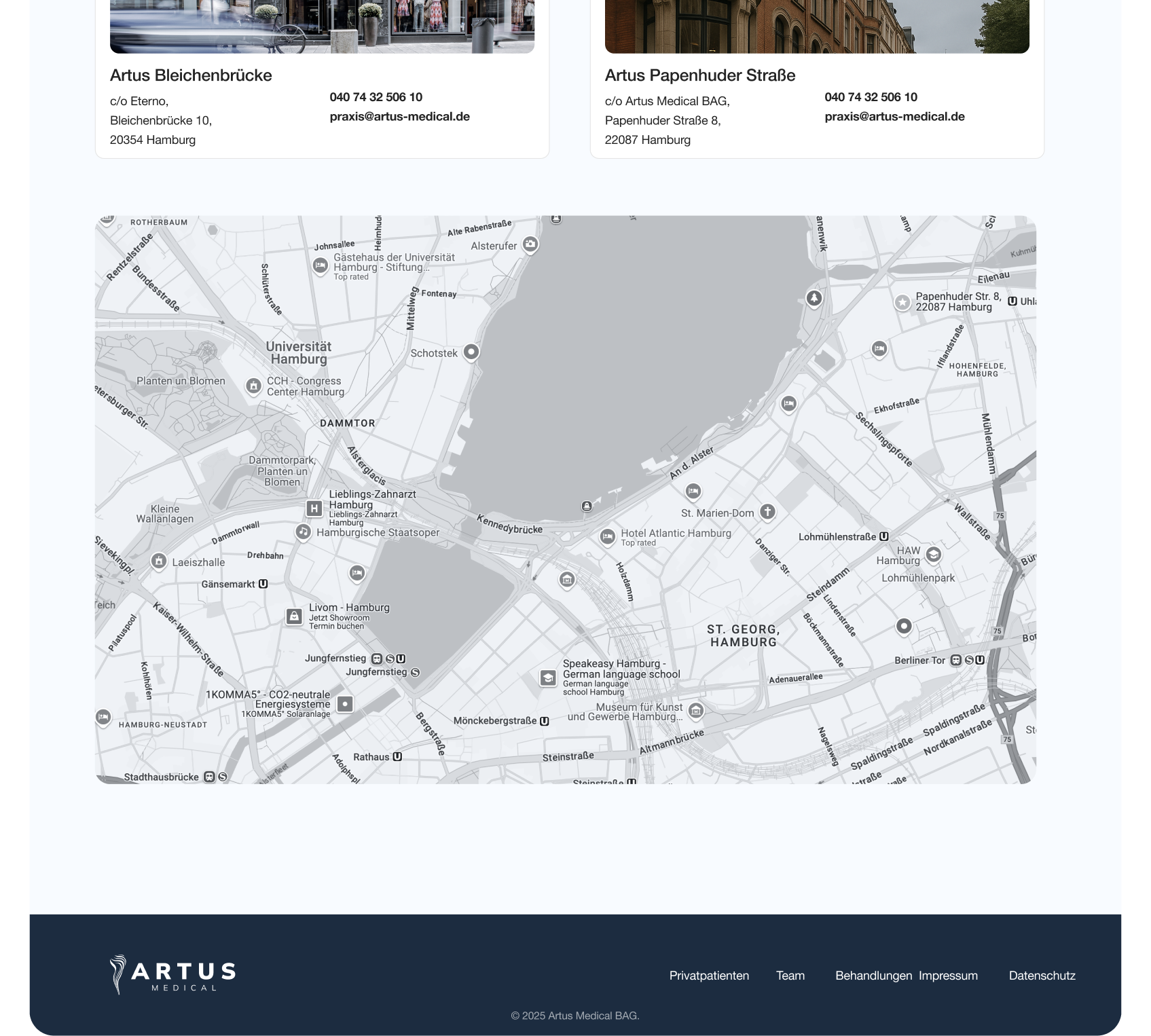The height and width of the screenshot is (1036, 1151).
Task: Click the ST. GEORG, HAMBURG district label
Action: point(744,636)
